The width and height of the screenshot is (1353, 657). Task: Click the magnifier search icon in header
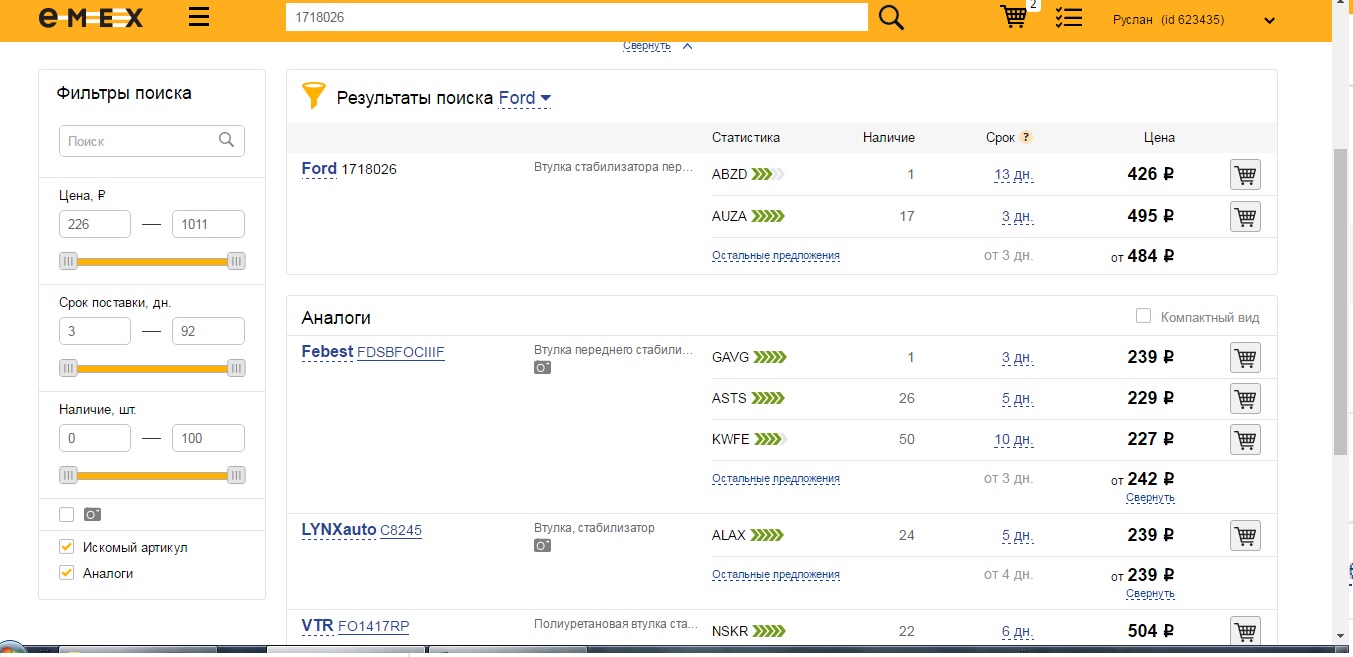(x=891, y=18)
